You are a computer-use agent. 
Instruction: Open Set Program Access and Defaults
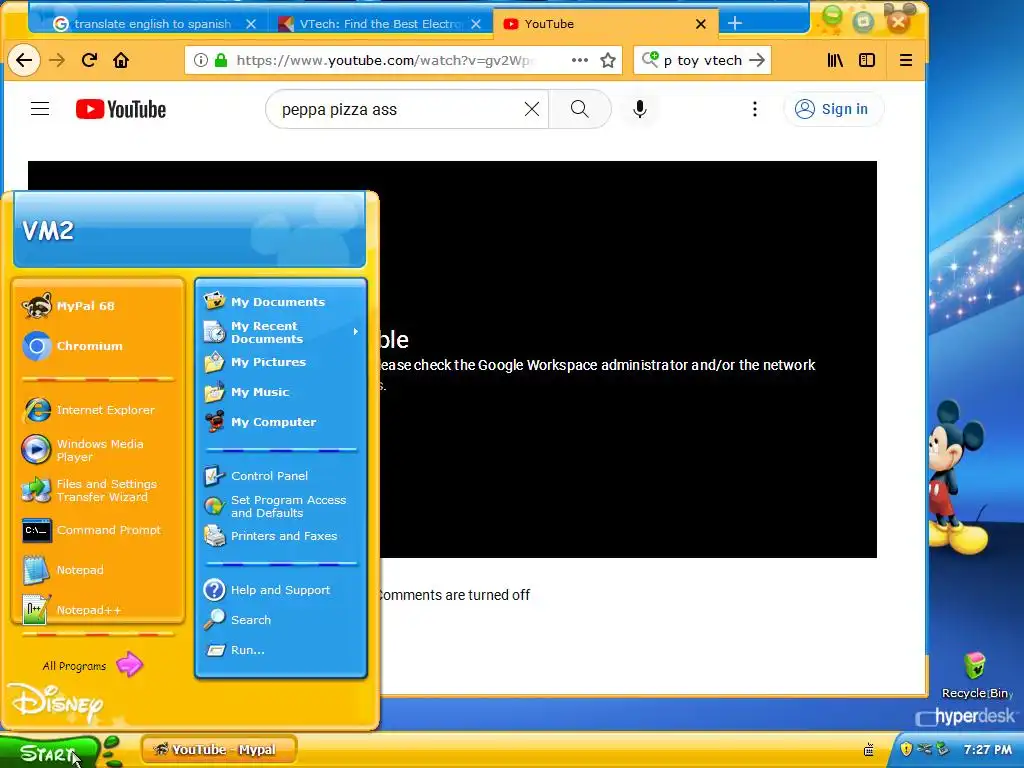(281, 506)
